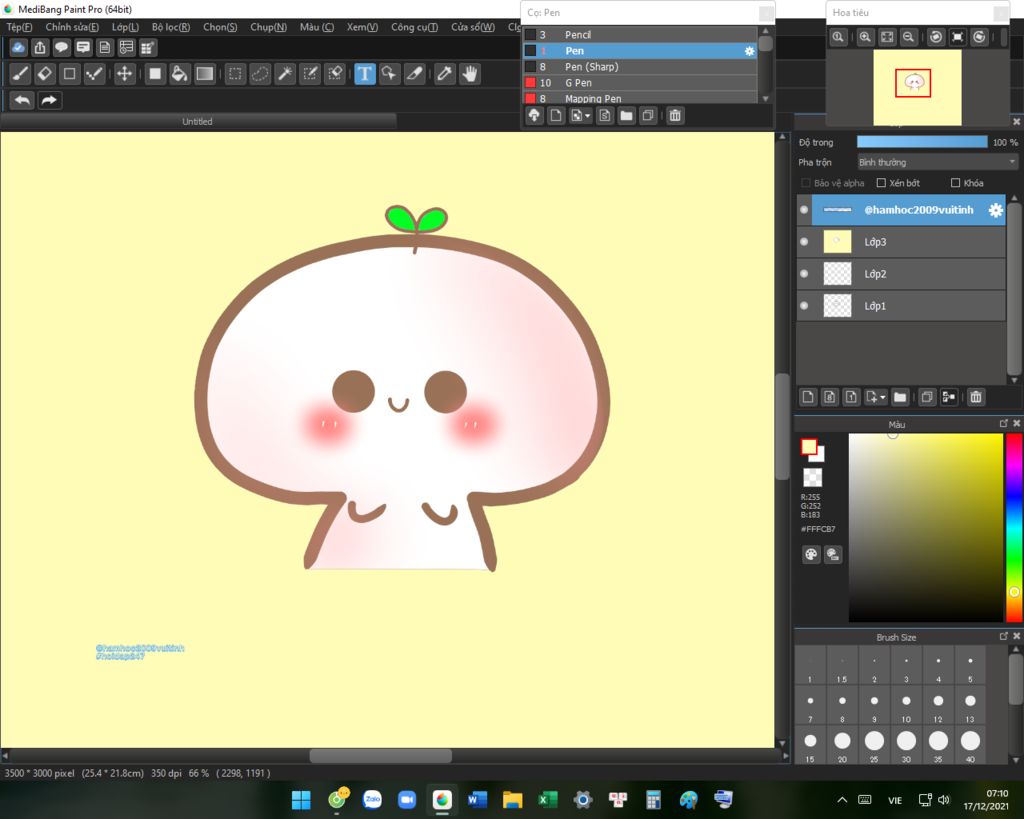The height and width of the screenshot is (819, 1024).
Task: Select the Select Pen tool
Action: point(310,74)
